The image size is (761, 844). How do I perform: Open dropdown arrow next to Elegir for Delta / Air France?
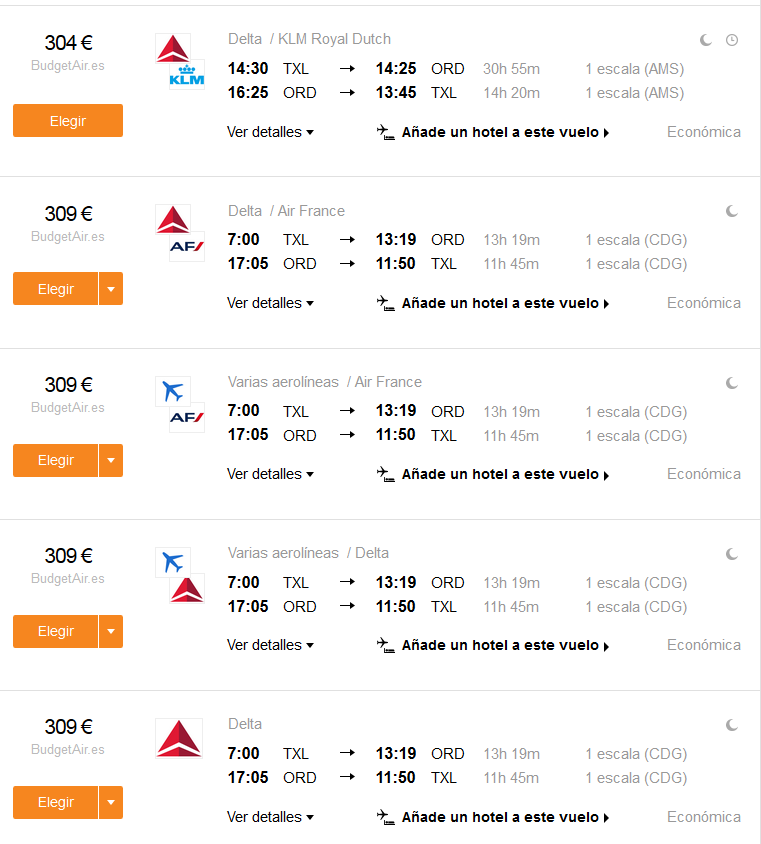point(111,289)
